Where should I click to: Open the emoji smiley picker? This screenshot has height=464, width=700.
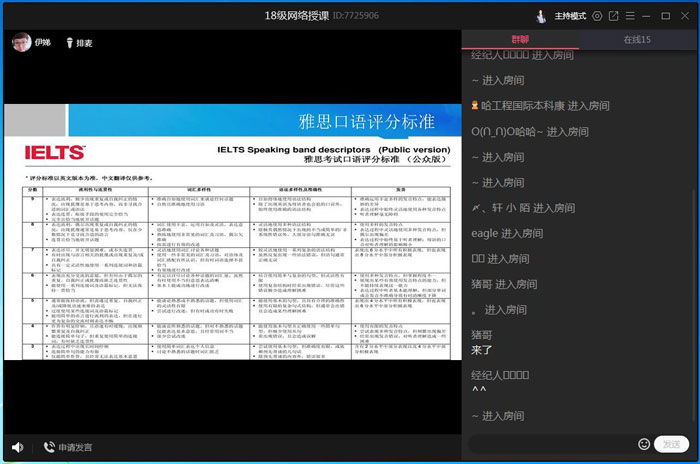[644, 444]
